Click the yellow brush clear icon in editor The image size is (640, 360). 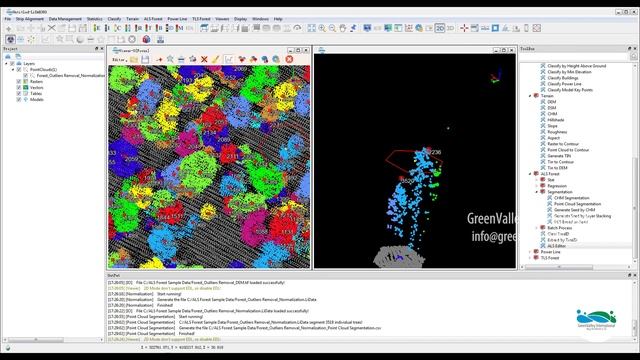click(215, 59)
